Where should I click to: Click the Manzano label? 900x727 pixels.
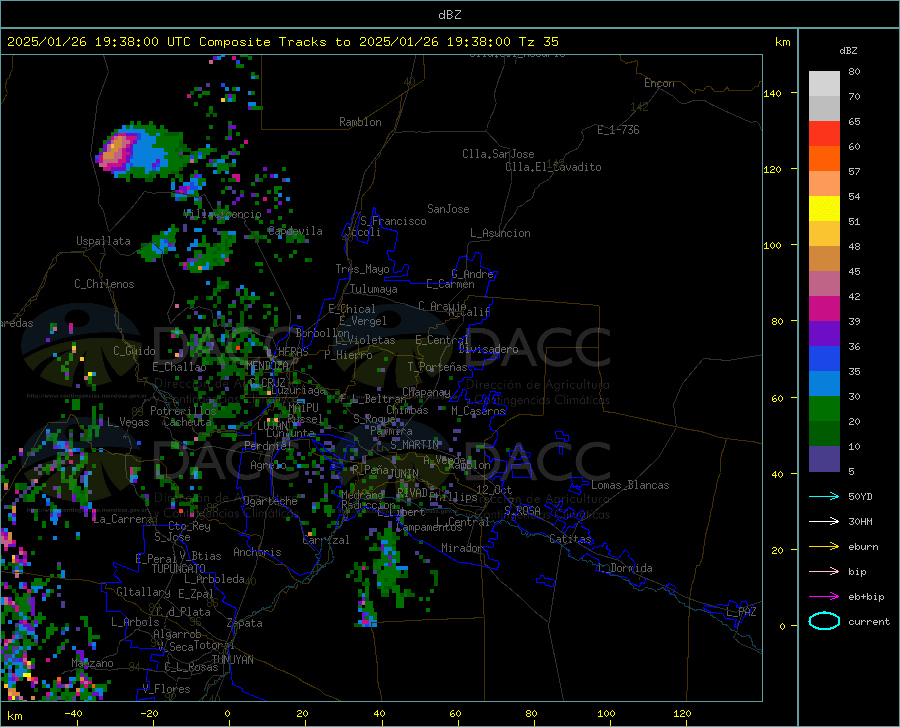(92, 663)
